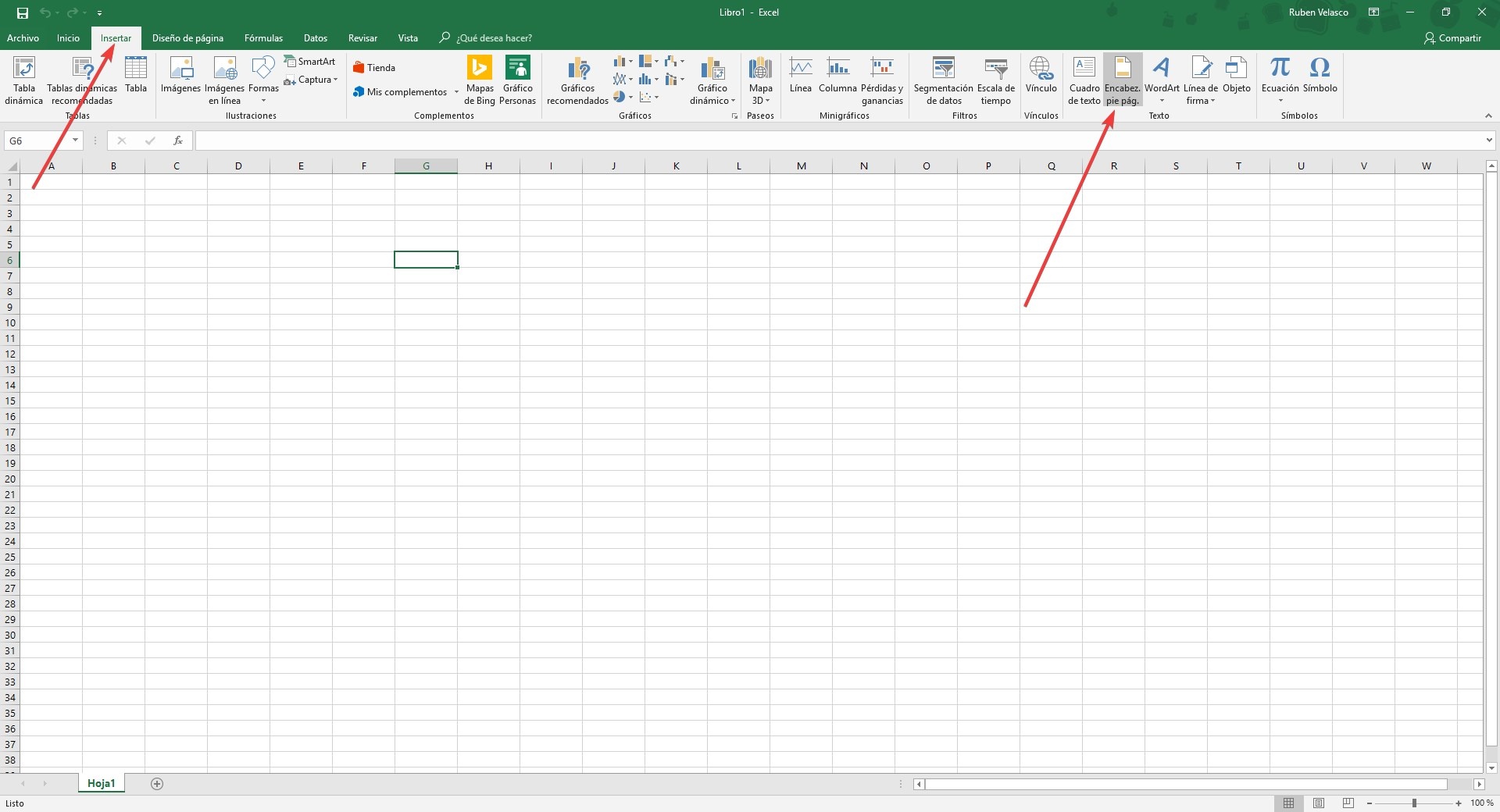The height and width of the screenshot is (812, 1500).
Task: Open Gráficos recomendados
Action: click(577, 80)
